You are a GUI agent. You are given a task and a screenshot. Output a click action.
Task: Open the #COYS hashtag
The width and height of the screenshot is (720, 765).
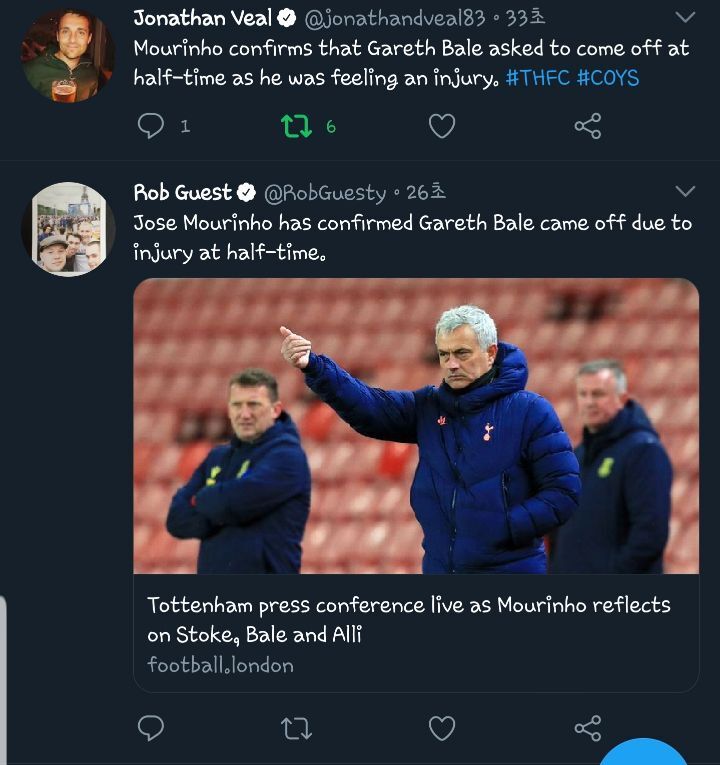(x=607, y=77)
